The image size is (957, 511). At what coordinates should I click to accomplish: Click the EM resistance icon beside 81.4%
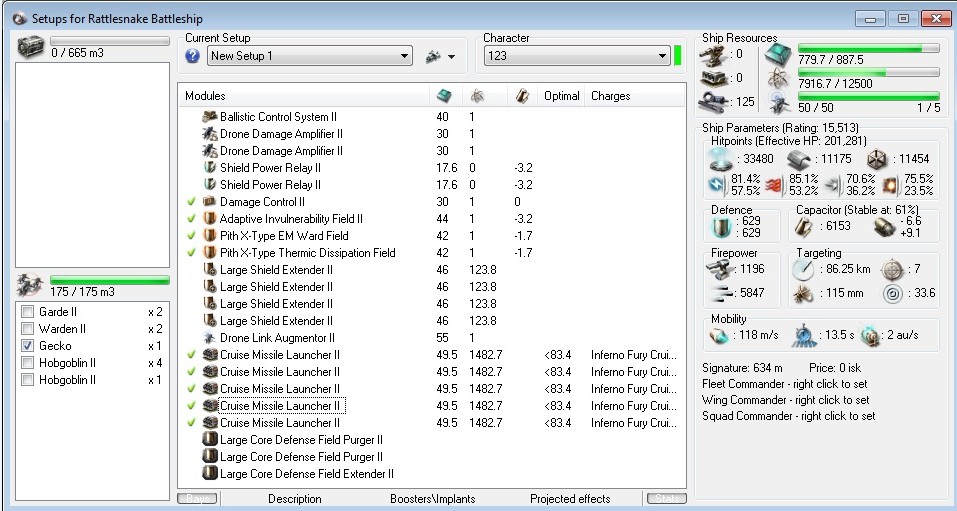click(x=717, y=185)
